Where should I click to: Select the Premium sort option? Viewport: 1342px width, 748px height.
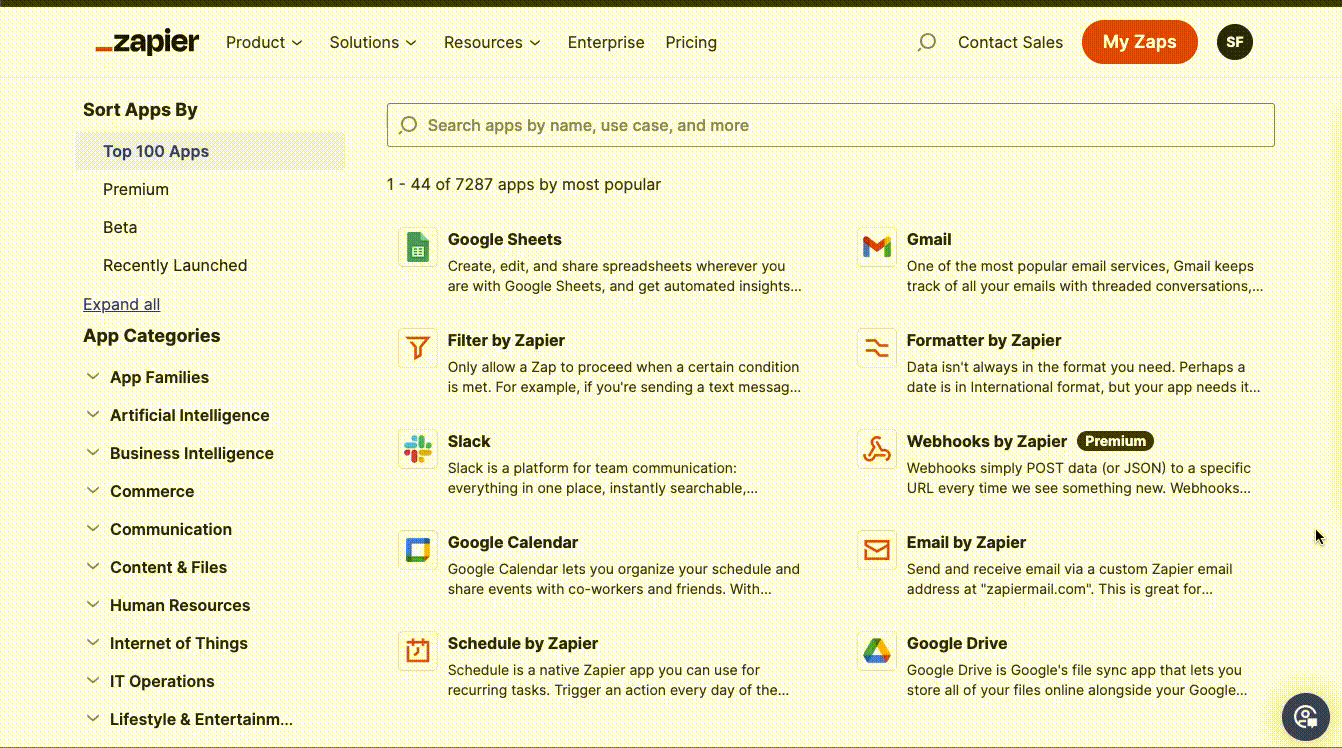136,189
